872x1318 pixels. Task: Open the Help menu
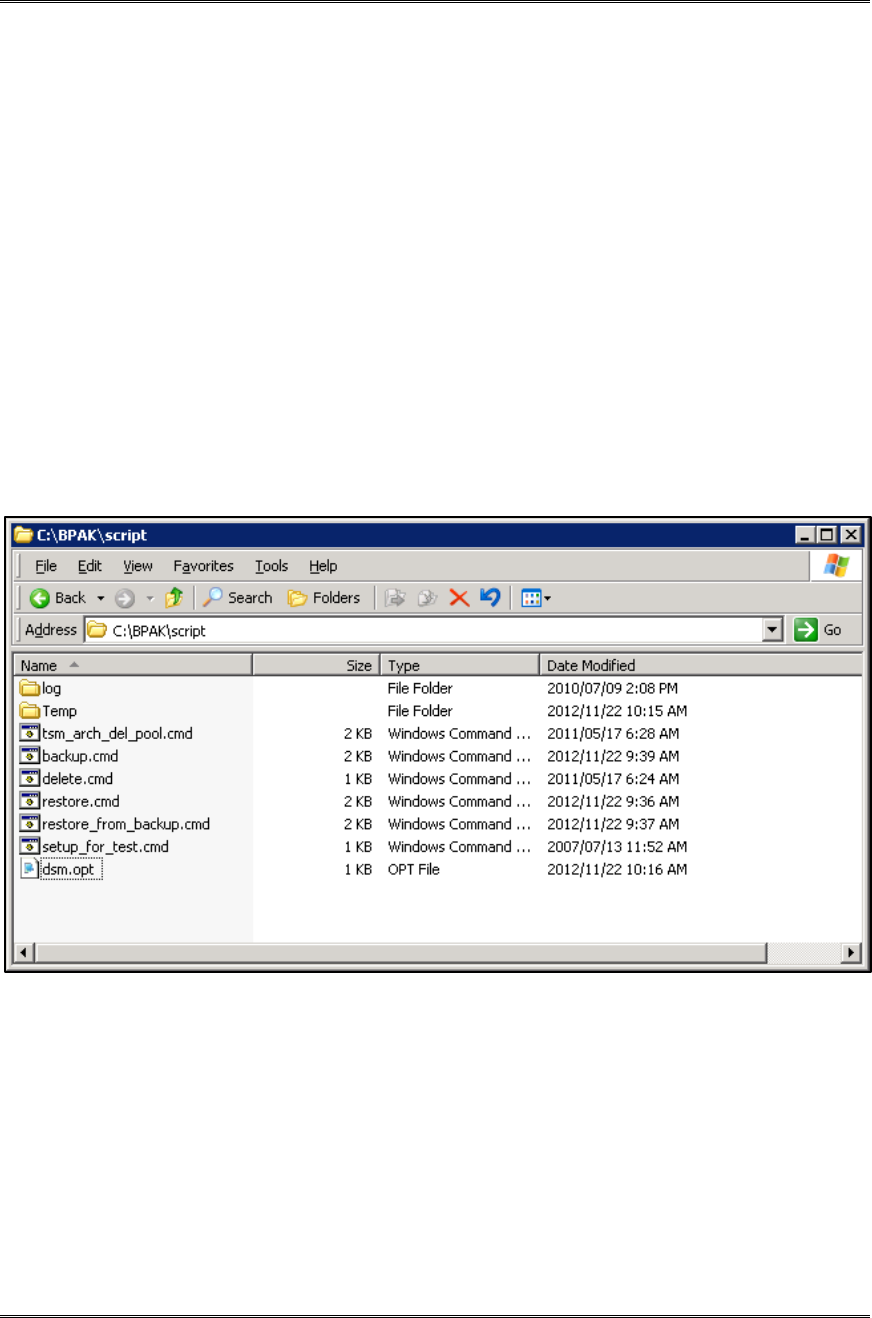coord(323,566)
